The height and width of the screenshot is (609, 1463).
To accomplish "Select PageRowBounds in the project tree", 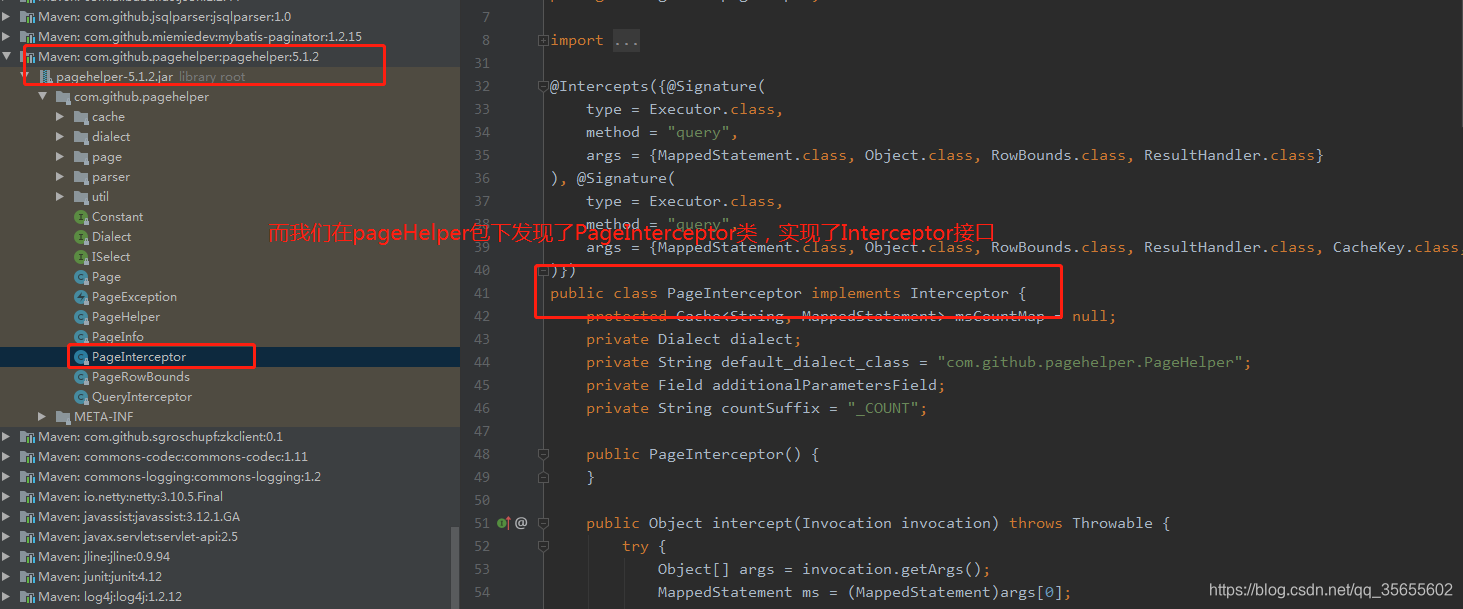I will click(141, 377).
